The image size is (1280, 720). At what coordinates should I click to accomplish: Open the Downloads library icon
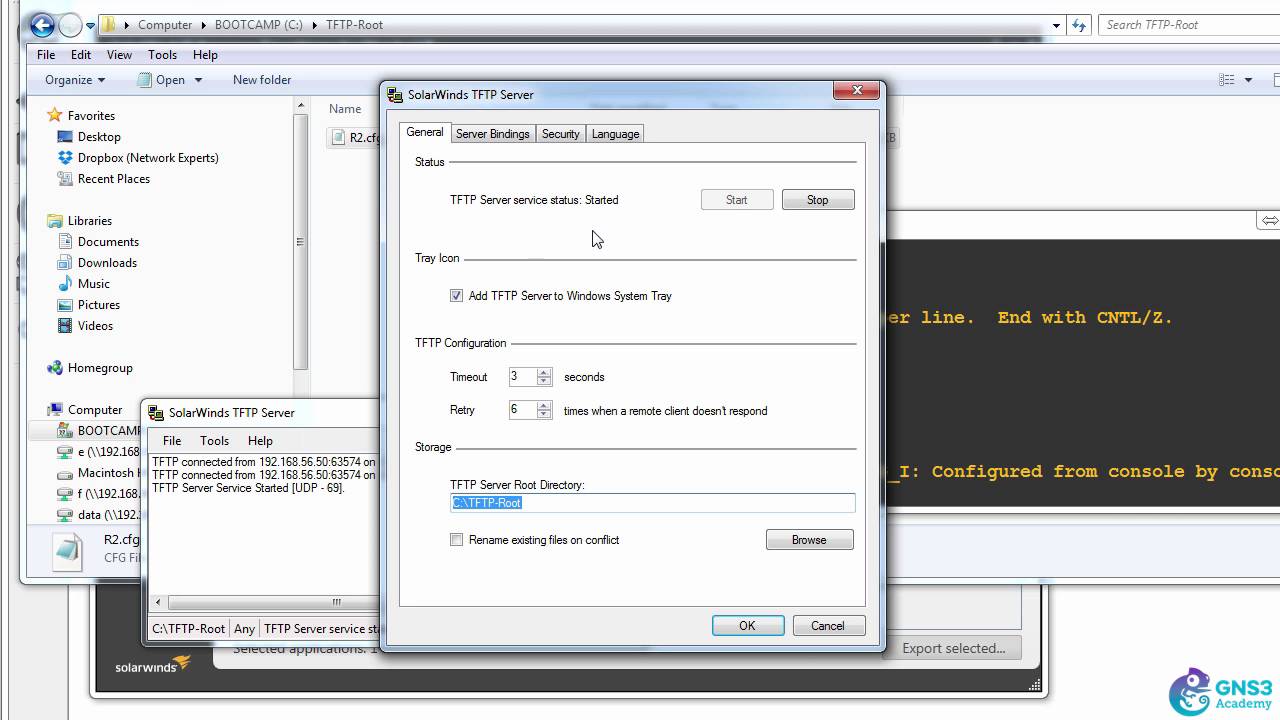click(66, 263)
